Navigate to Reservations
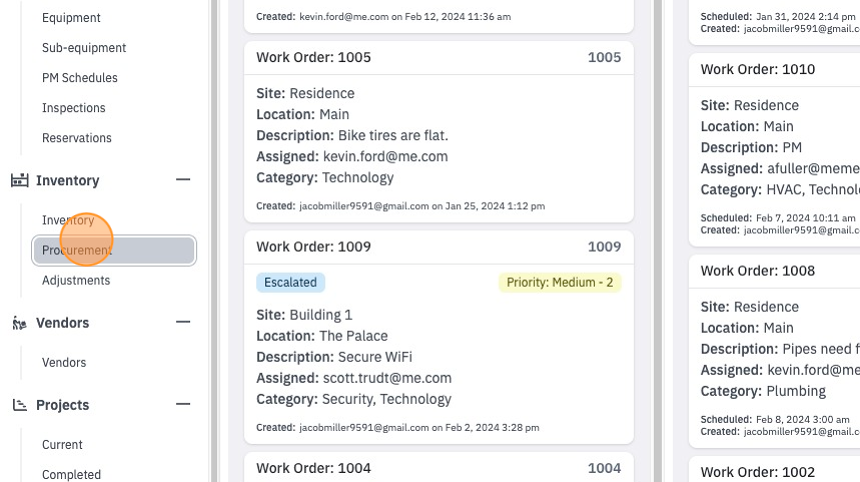Image resolution: width=860 pixels, height=482 pixels. 77,138
